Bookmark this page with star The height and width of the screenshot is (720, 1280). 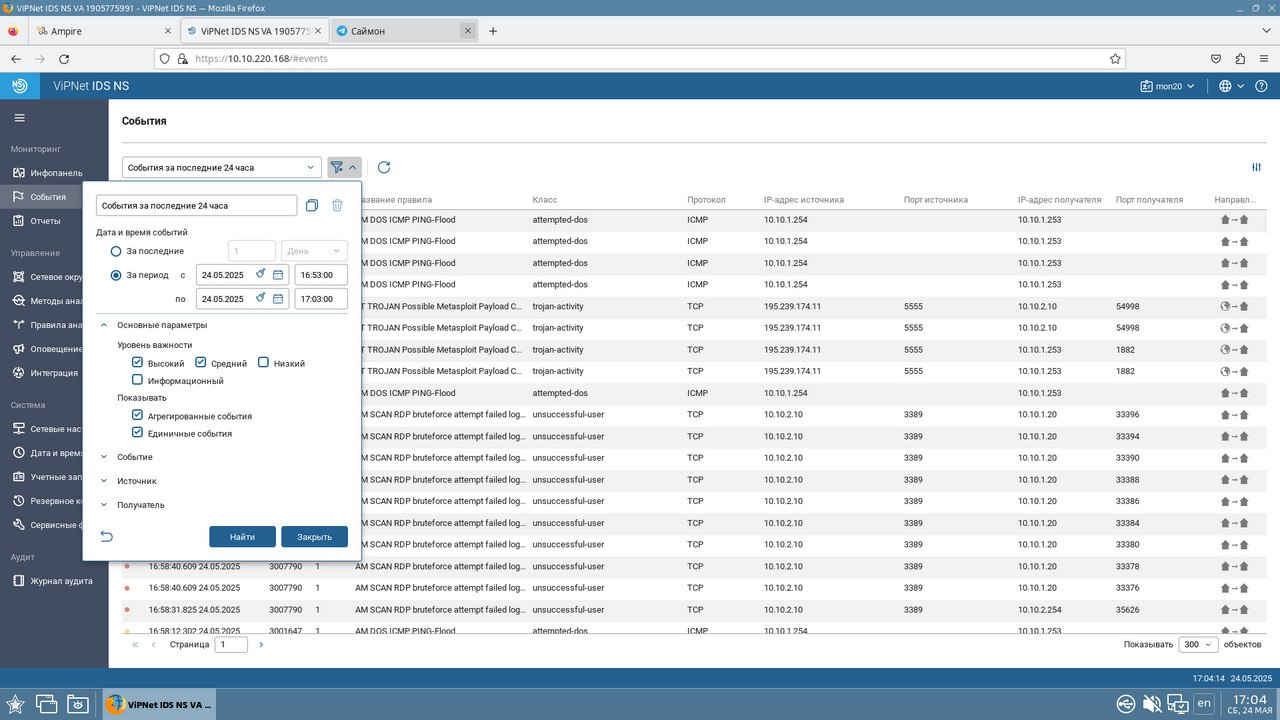pyautogui.click(x=1115, y=59)
